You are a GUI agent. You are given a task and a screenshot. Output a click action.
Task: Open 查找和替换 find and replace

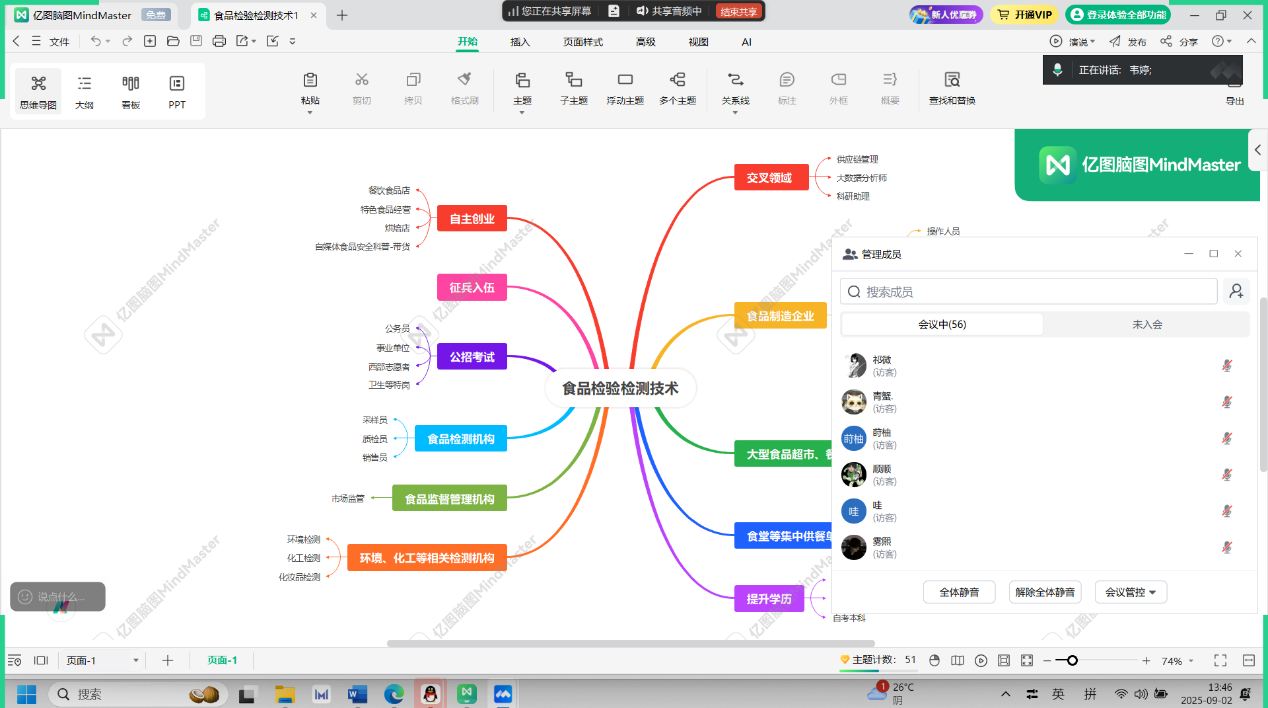pos(951,88)
